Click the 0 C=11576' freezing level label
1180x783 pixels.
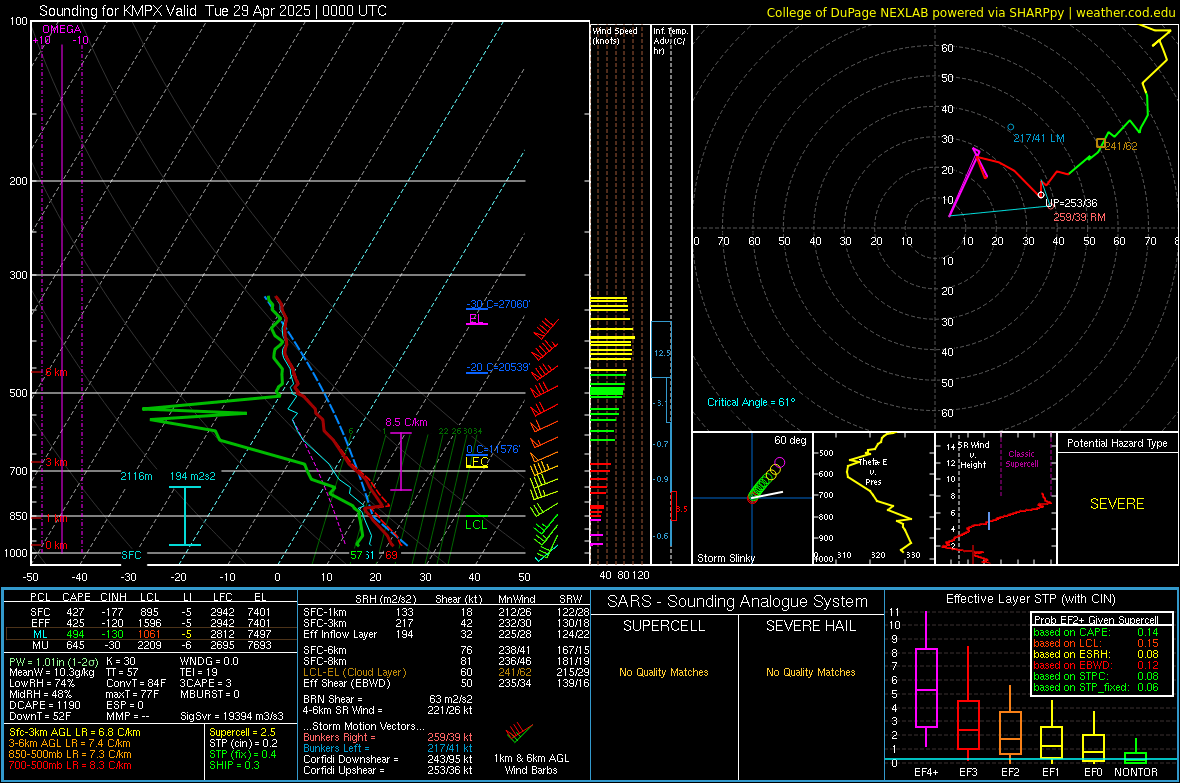click(x=493, y=449)
